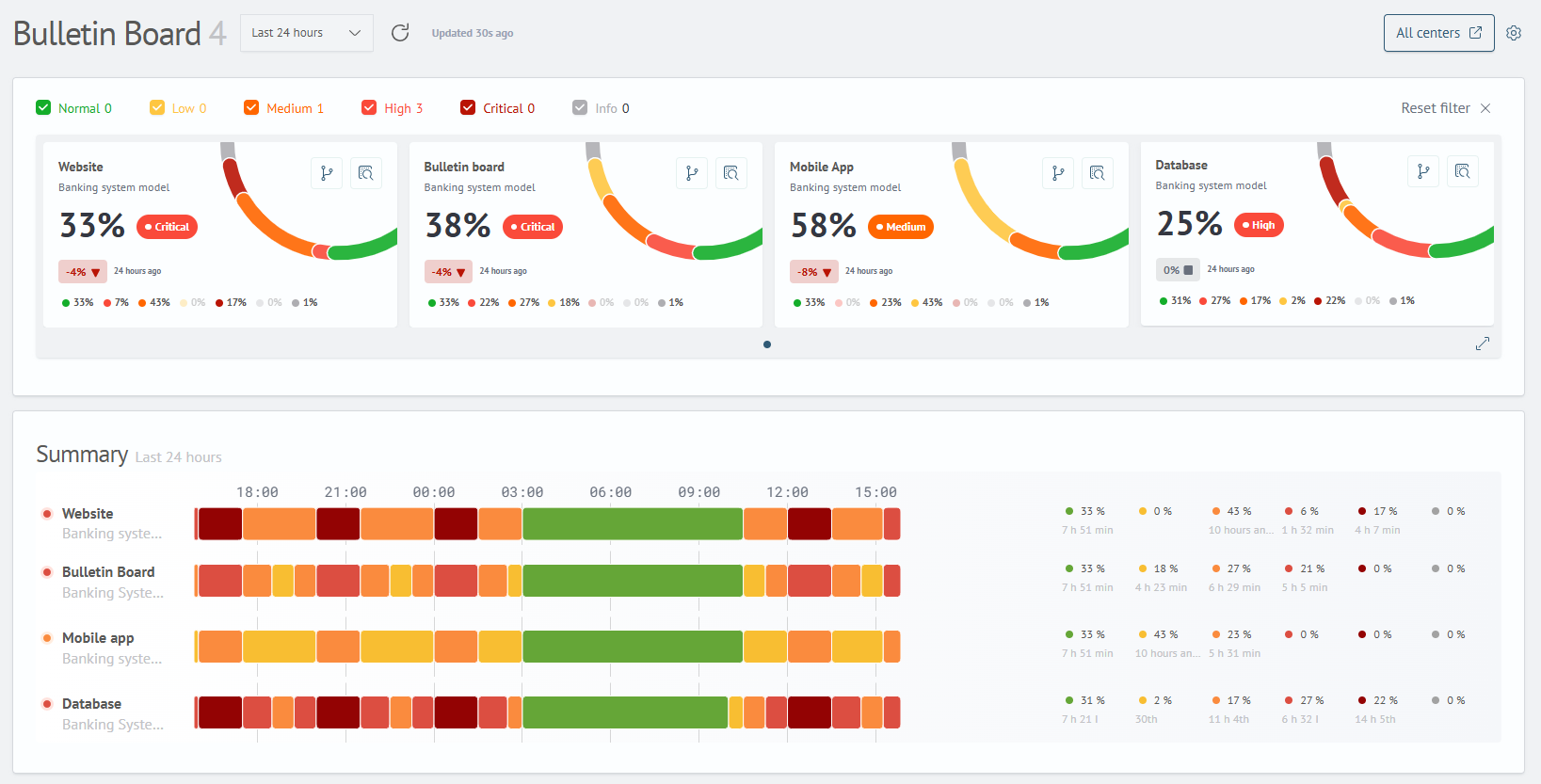The height and width of the screenshot is (784, 1541).
Task: Select the Bulletin Board 4 page title
Action: pyautogui.click(x=120, y=34)
